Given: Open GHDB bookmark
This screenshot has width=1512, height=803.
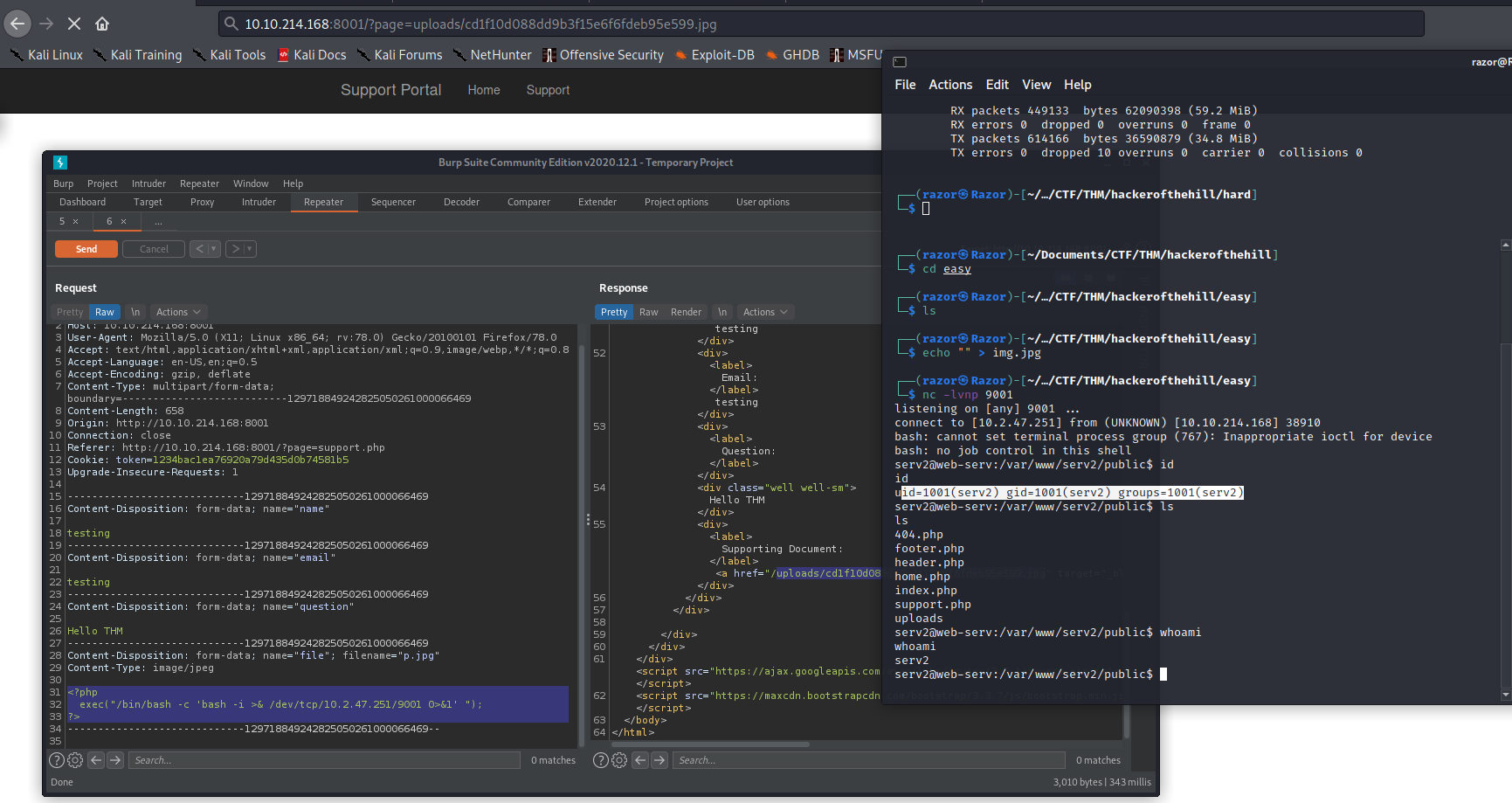Looking at the screenshot, I should [x=792, y=55].
